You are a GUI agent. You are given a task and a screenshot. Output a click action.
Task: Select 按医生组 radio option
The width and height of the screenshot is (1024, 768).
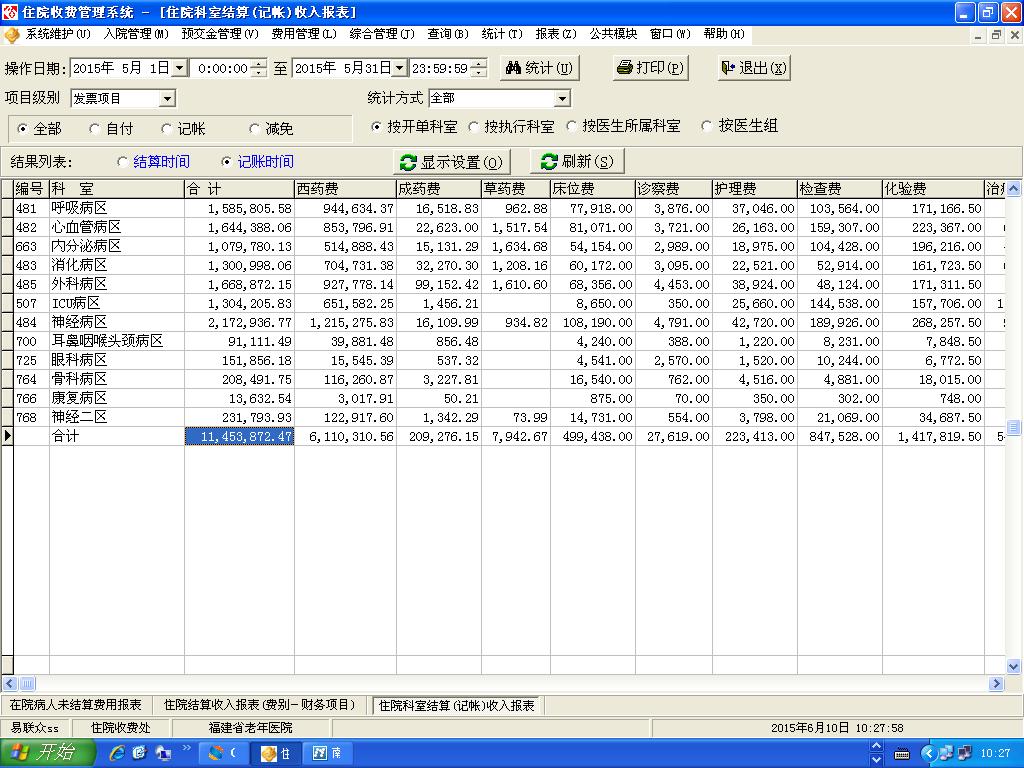pyautogui.click(x=706, y=126)
